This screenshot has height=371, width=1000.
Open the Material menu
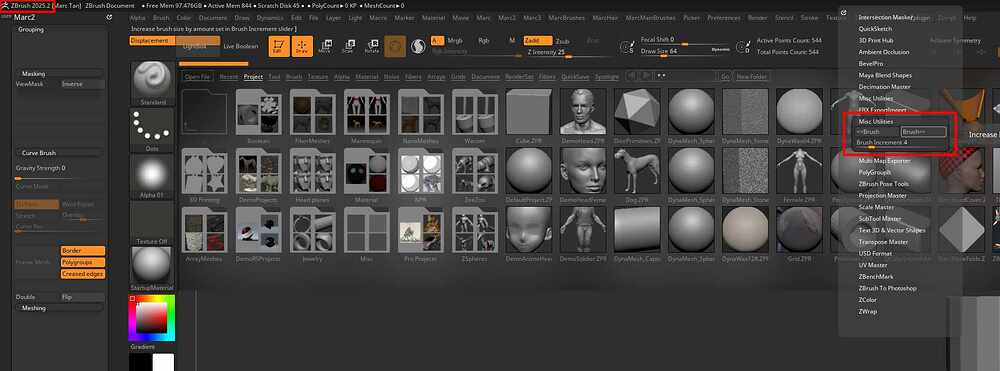(x=434, y=18)
